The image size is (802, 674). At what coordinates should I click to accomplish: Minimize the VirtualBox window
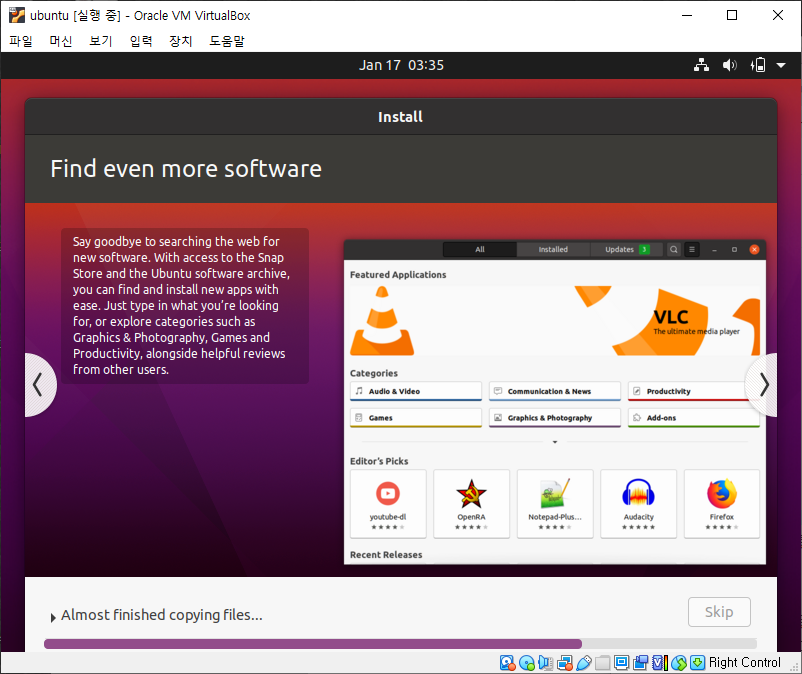coord(687,15)
